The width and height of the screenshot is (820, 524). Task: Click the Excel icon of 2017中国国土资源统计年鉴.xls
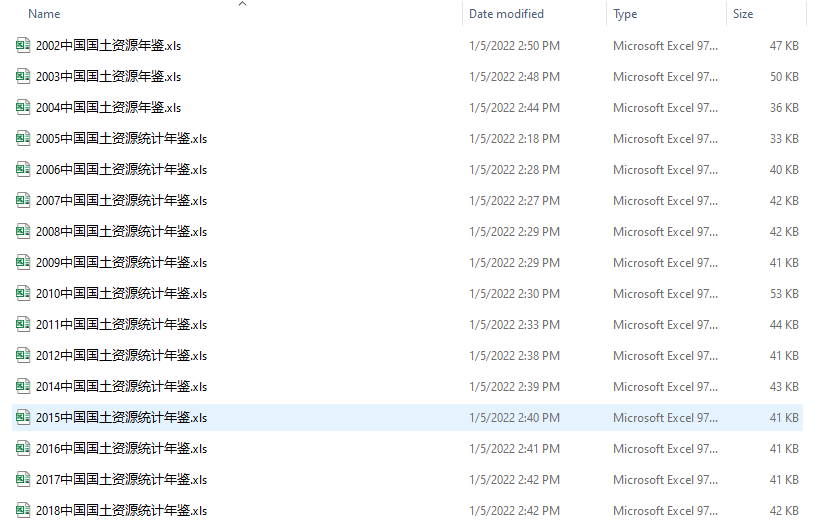pyautogui.click(x=22, y=479)
